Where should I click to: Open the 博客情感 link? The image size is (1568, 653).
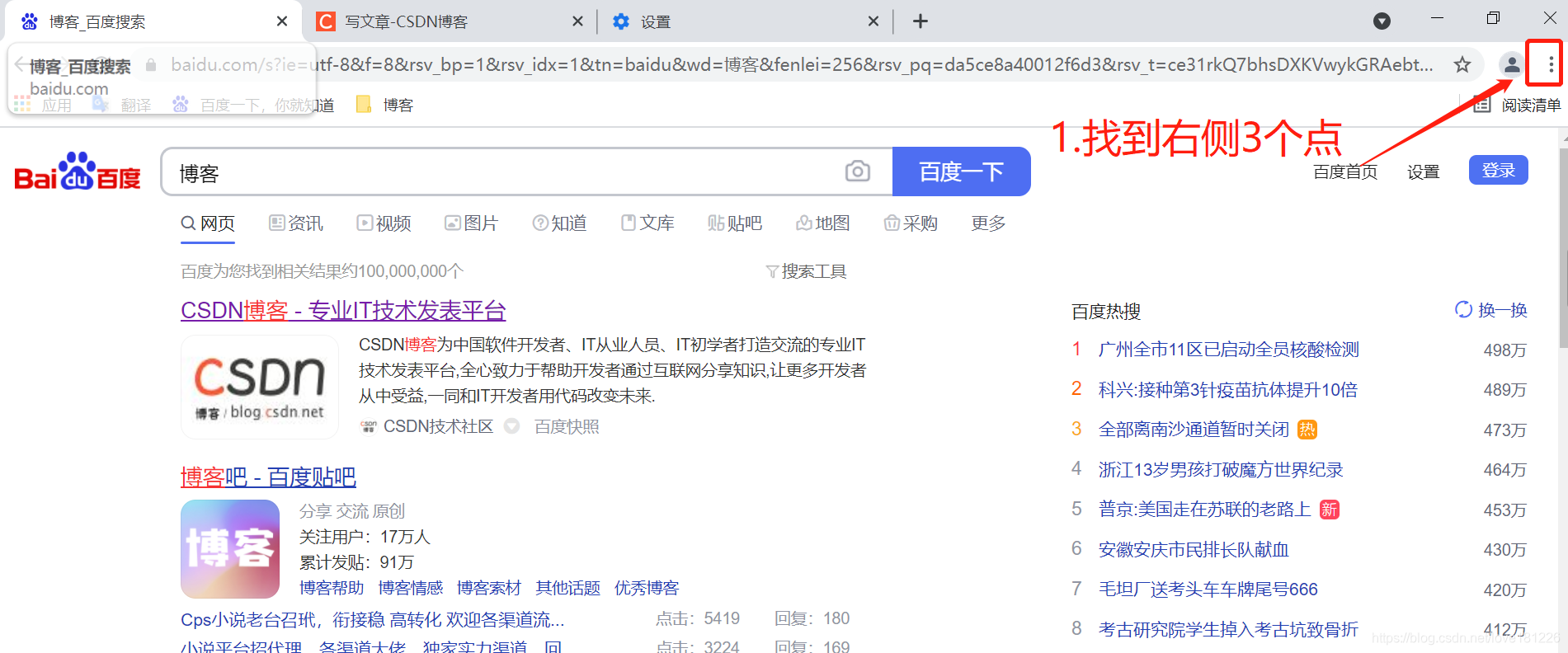click(x=411, y=588)
